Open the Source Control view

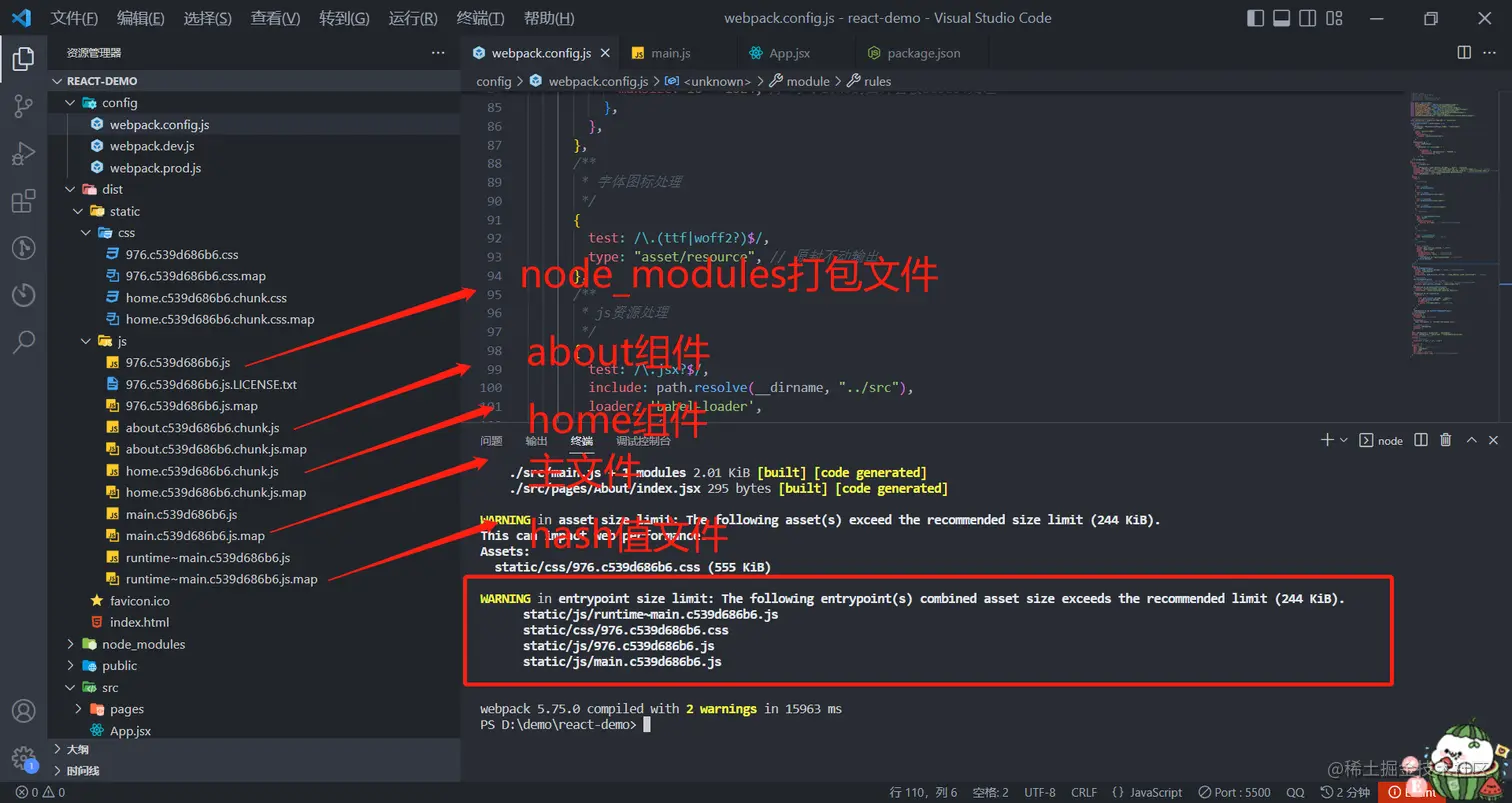click(23, 107)
